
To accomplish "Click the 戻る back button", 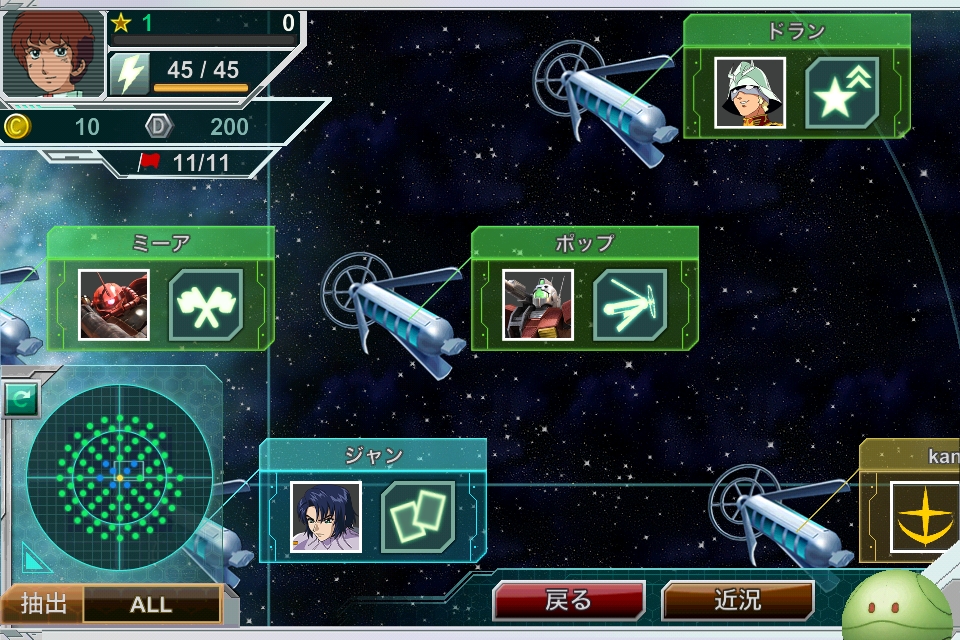I will click(x=569, y=600).
